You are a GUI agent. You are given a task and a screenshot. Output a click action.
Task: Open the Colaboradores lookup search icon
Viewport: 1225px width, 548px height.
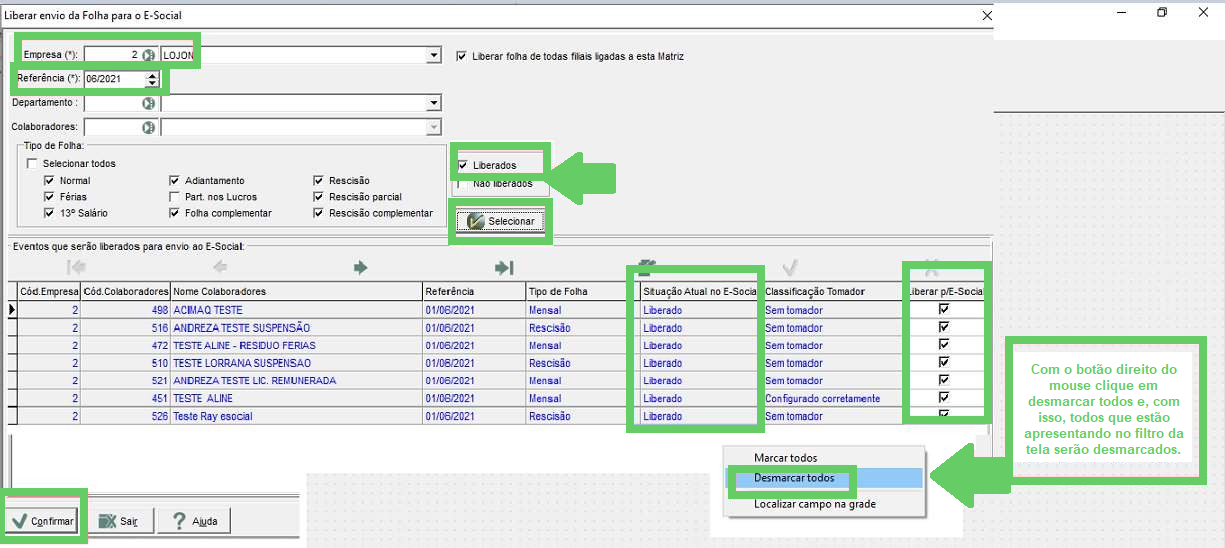pos(148,127)
